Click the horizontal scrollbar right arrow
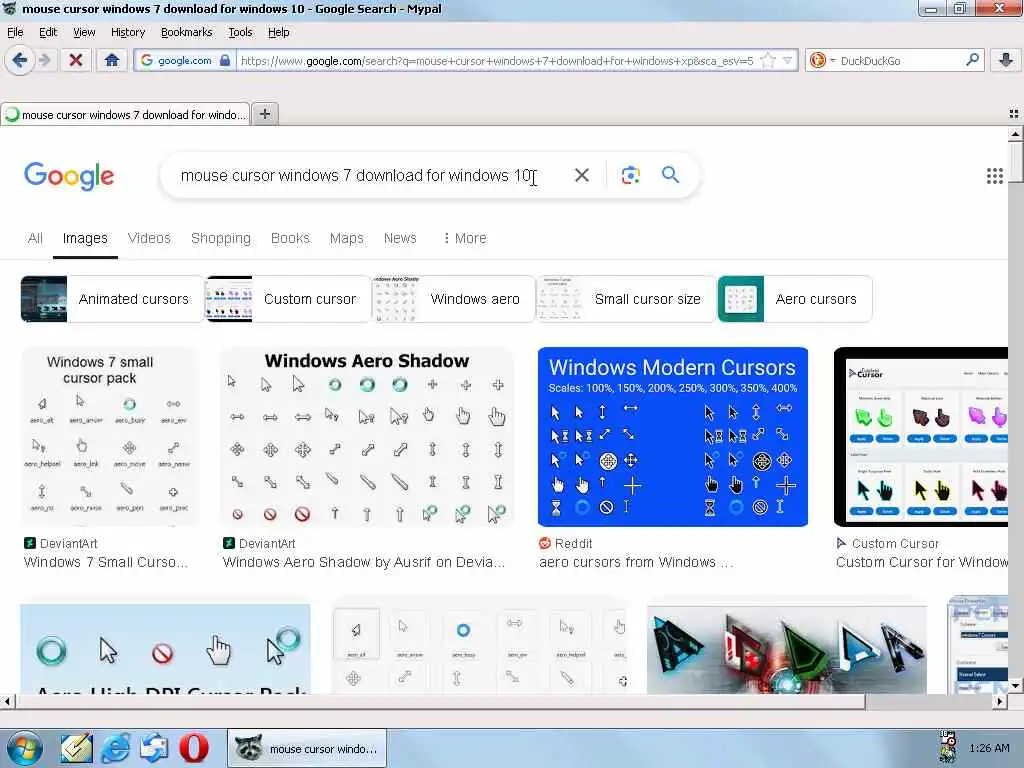1024x768 pixels. pos(999,702)
